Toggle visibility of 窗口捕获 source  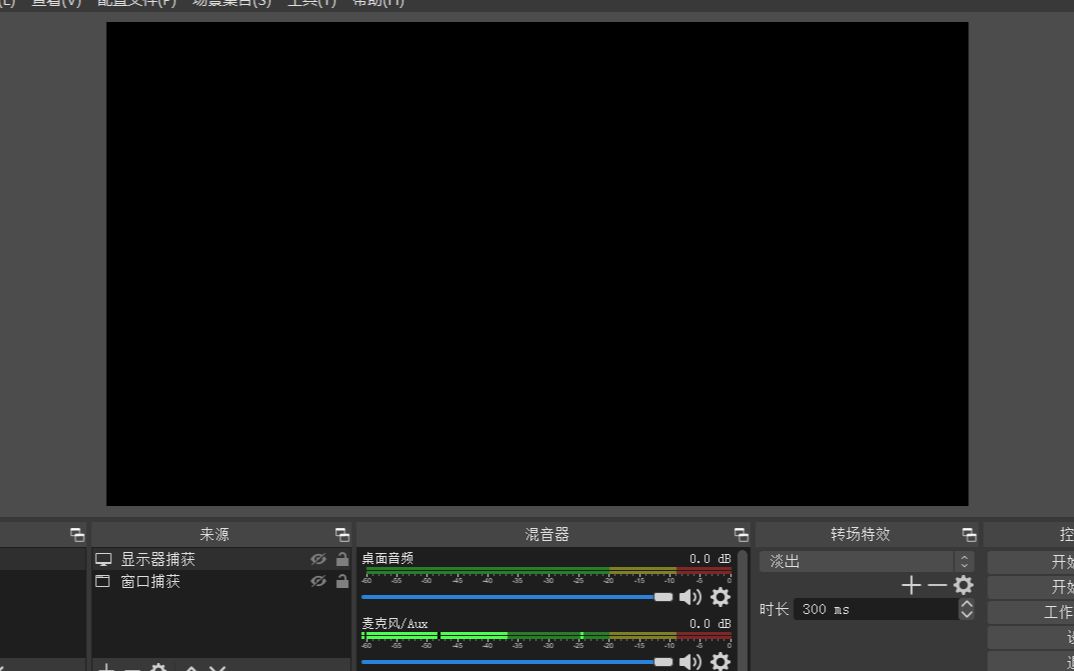(318, 581)
